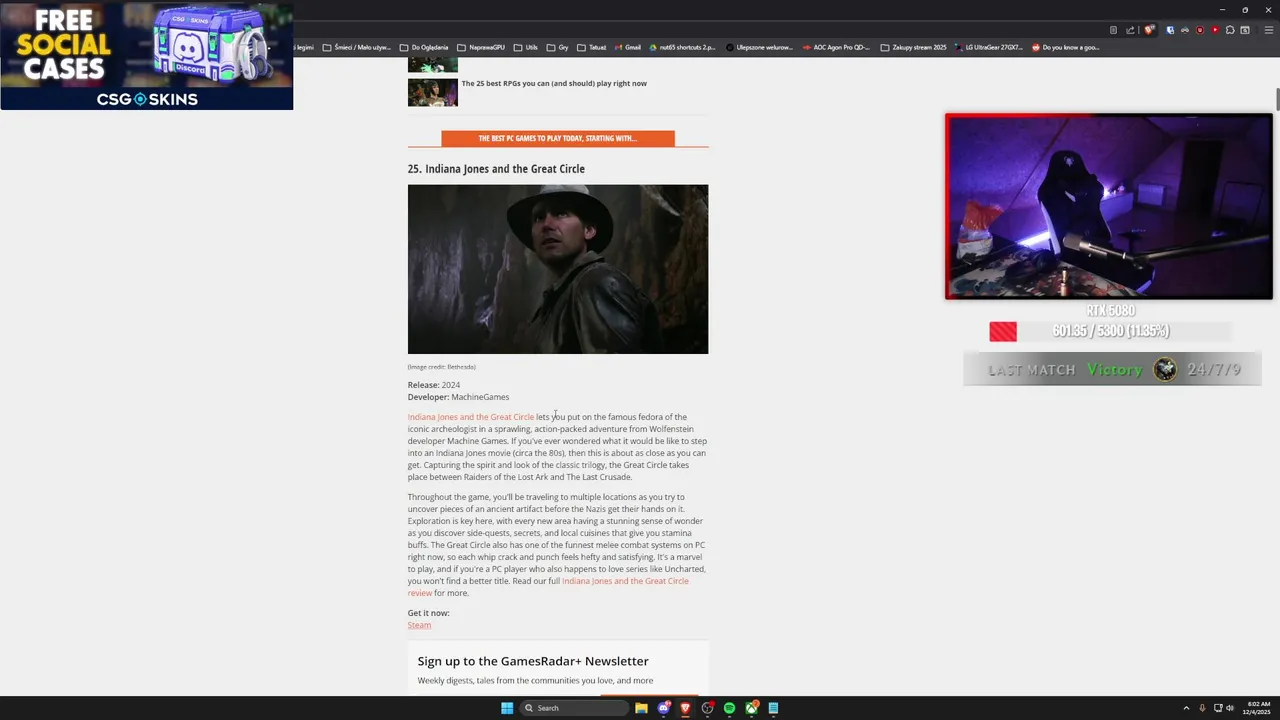
Task: Open the Śmieci / Mało używ... bookmarks folder
Action: click(x=356, y=47)
